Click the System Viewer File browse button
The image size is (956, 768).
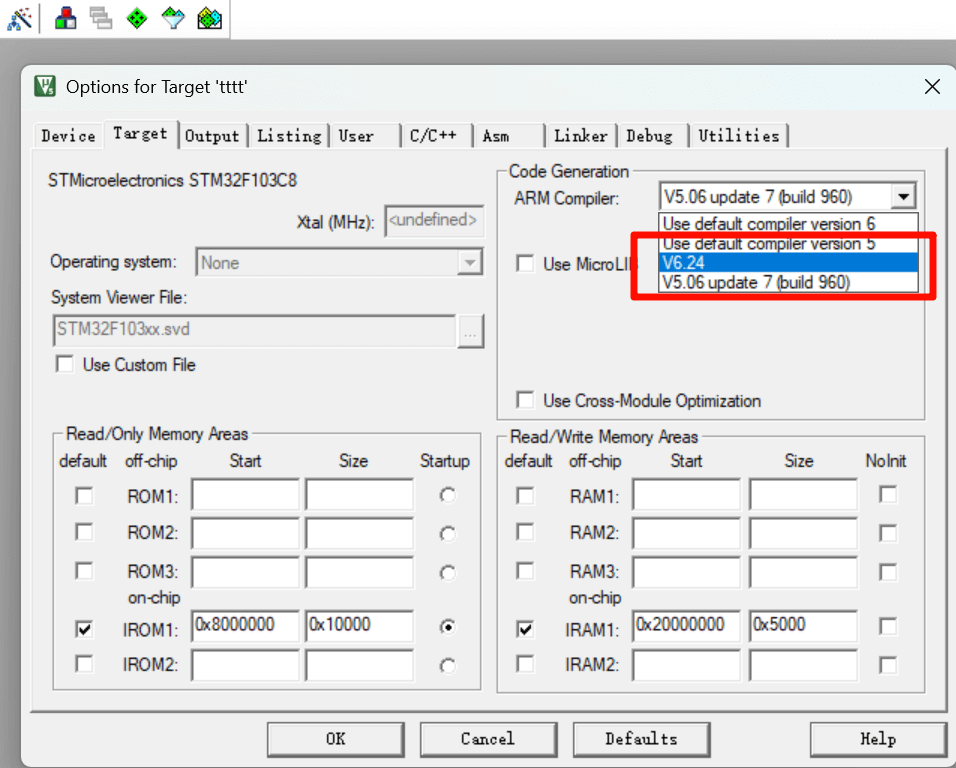click(470, 330)
